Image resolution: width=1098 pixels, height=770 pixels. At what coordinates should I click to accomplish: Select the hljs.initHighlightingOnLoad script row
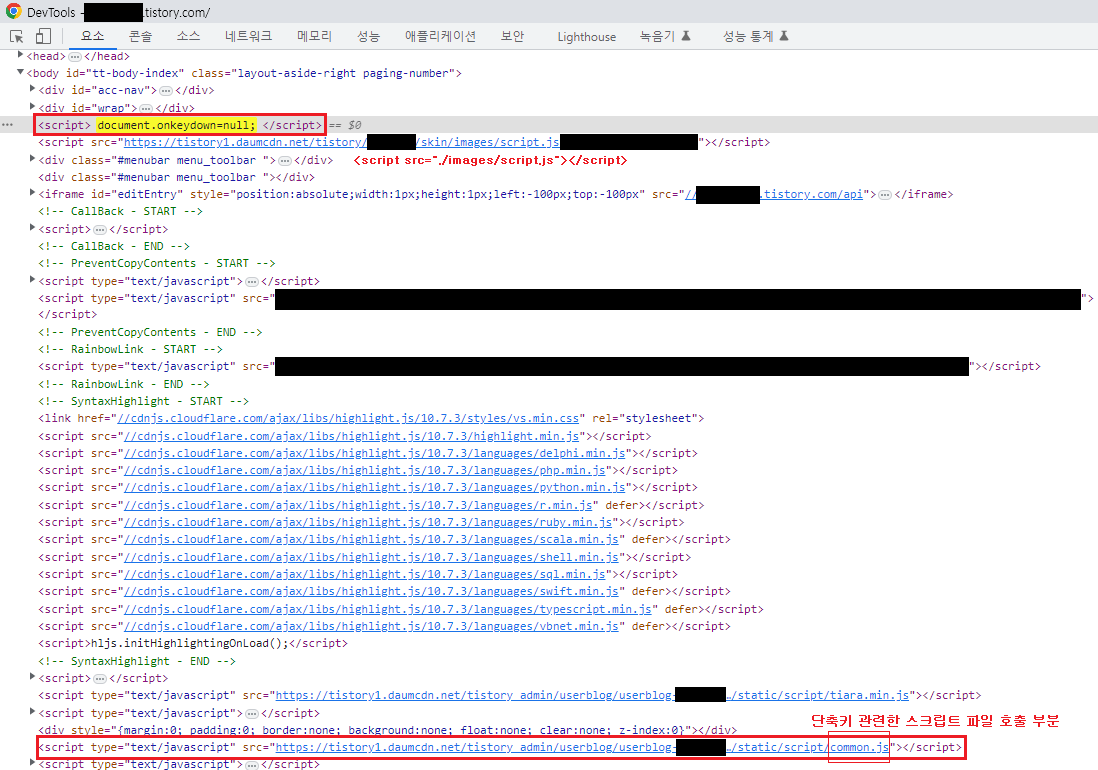coord(193,643)
